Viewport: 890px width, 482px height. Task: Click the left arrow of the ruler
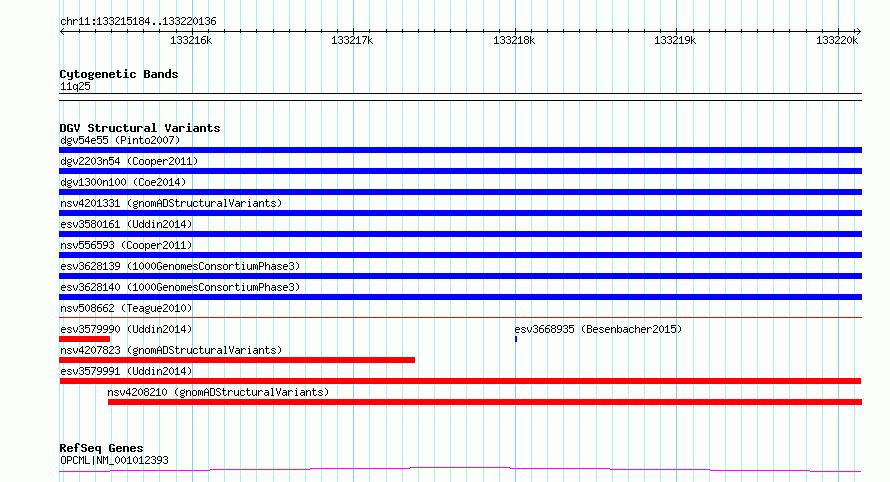pos(62,32)
